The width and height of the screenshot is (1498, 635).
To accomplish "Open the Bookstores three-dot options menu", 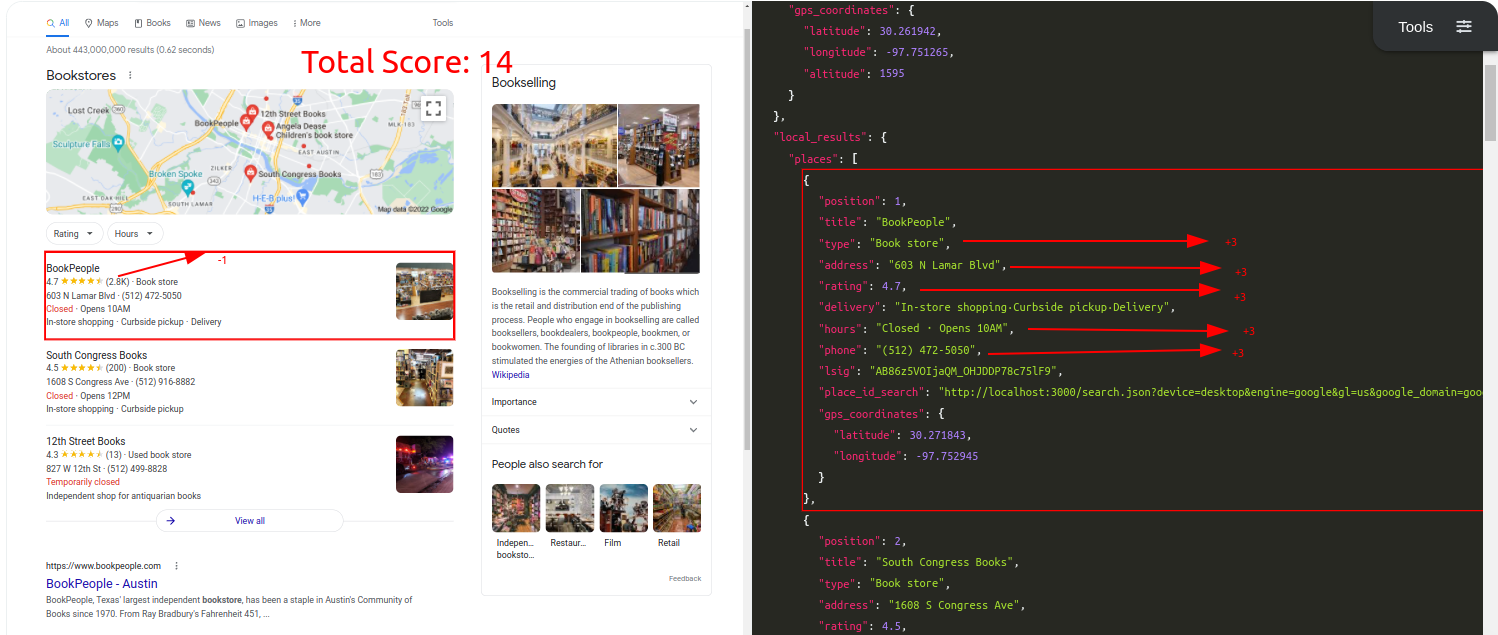I will pos(130,75).
